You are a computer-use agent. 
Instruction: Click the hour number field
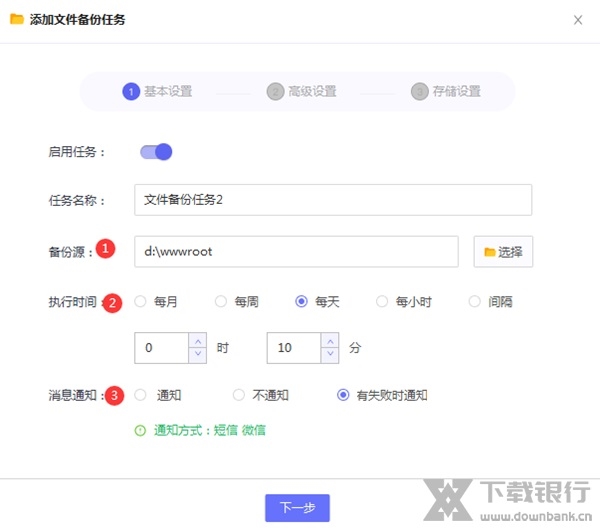tap(161, 348)
